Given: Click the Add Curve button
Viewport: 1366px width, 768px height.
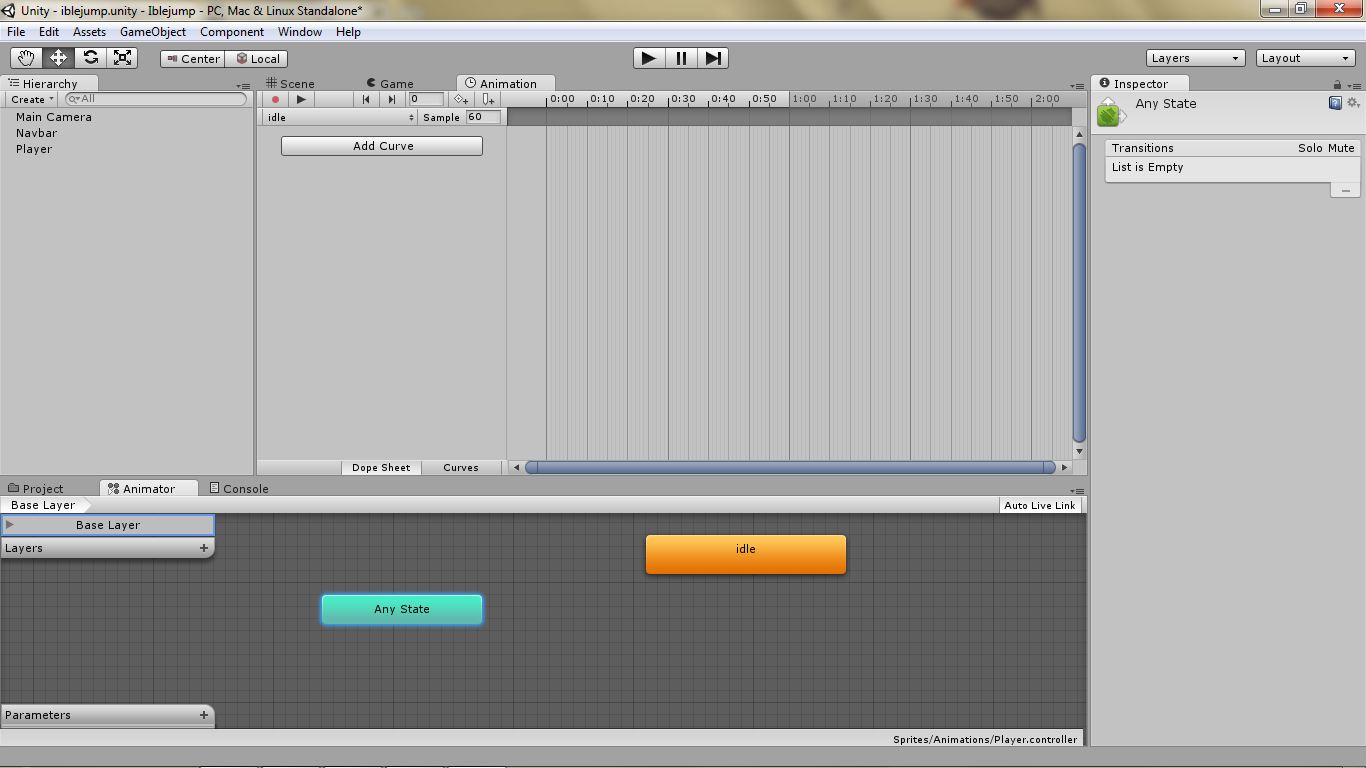Looking at the screenshot, I should tap(382, 146).
